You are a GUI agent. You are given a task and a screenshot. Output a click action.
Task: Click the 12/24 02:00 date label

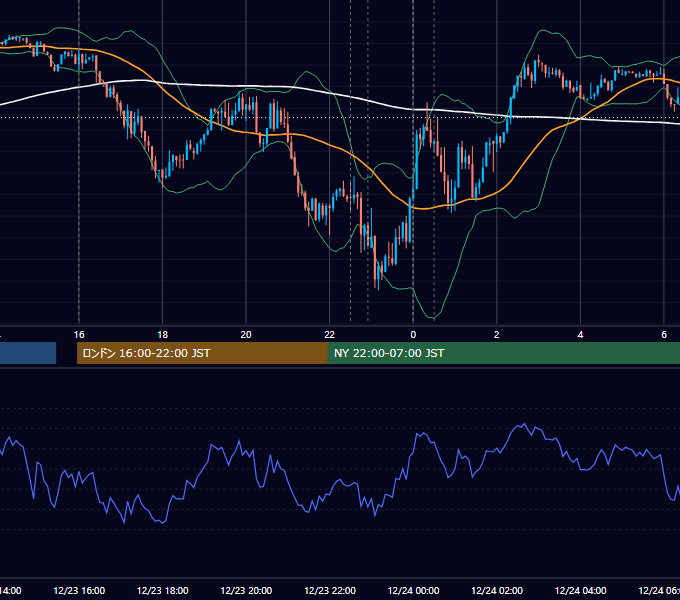pos(497,590)
